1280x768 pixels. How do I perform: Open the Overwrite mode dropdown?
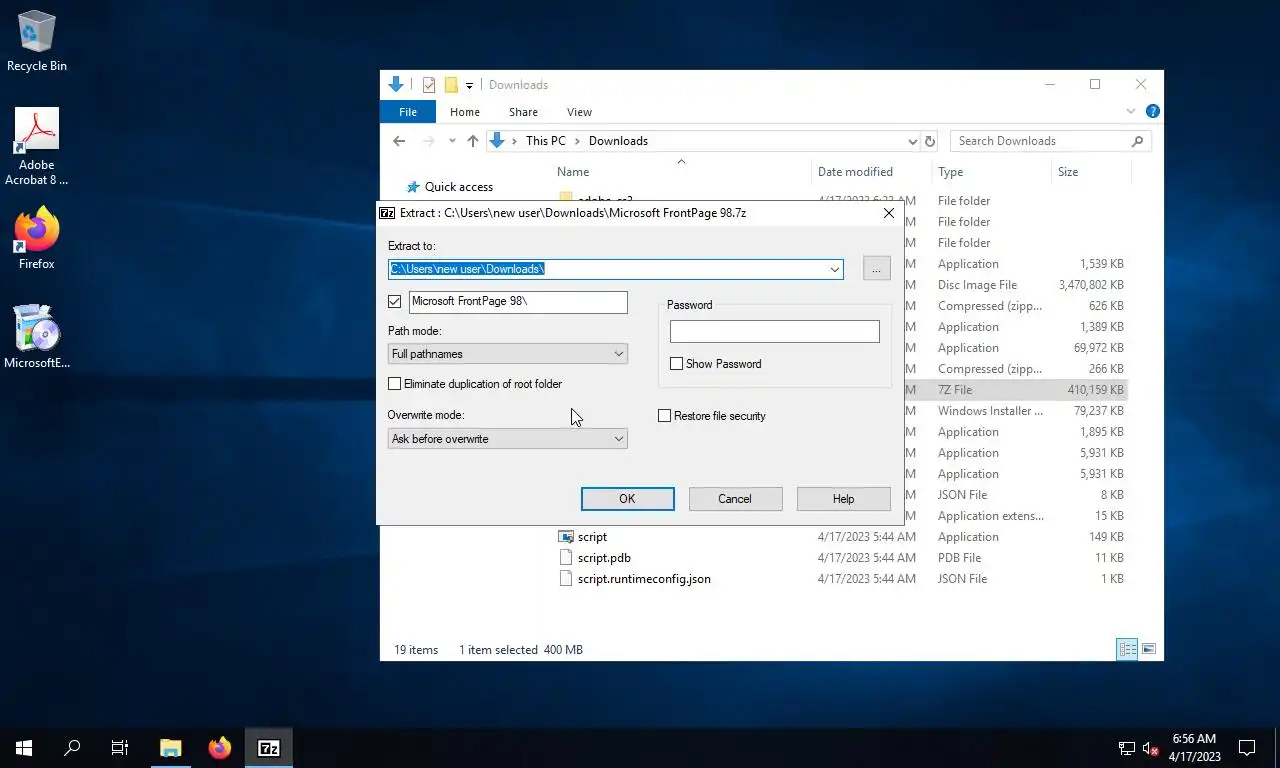click(619, 439)
